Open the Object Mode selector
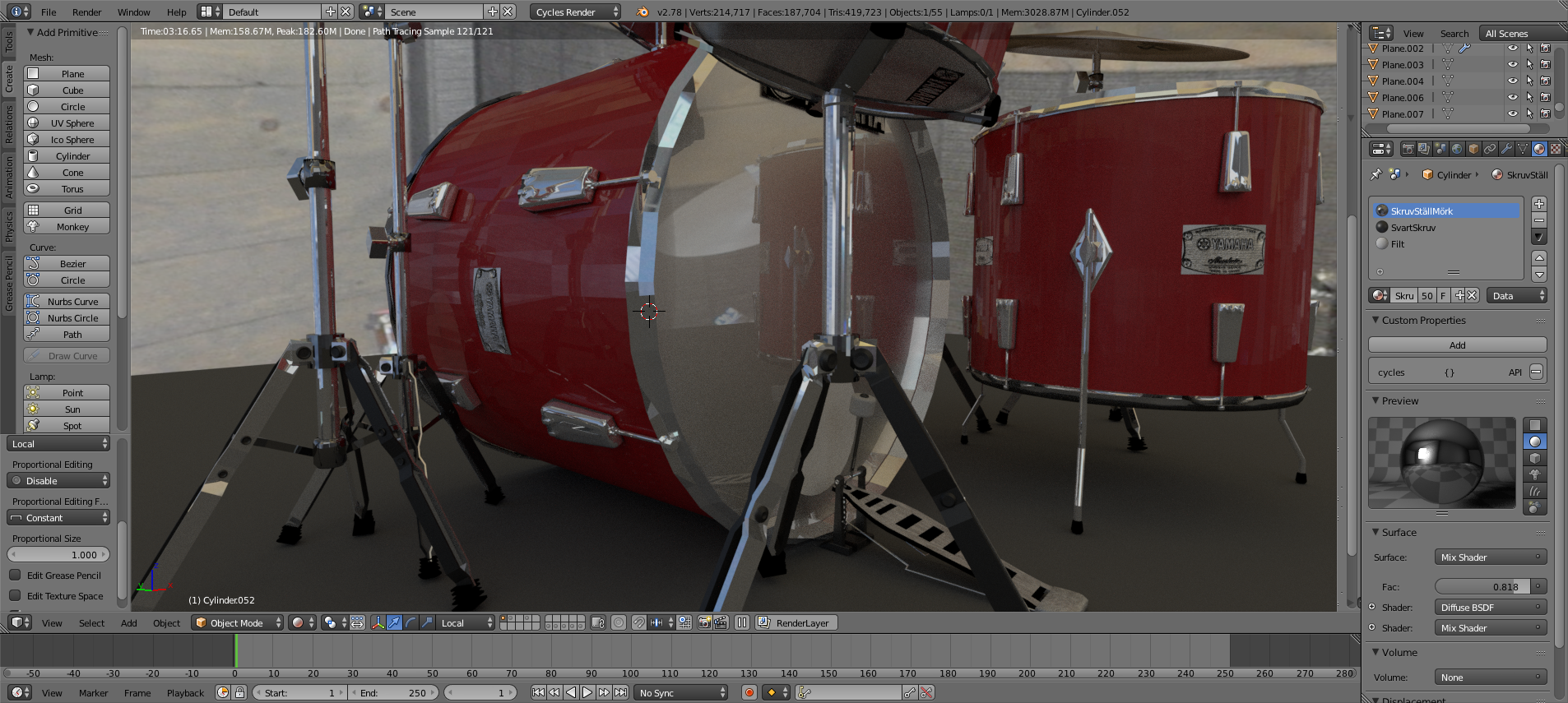 pyautogui.click(x=237, y=622)
